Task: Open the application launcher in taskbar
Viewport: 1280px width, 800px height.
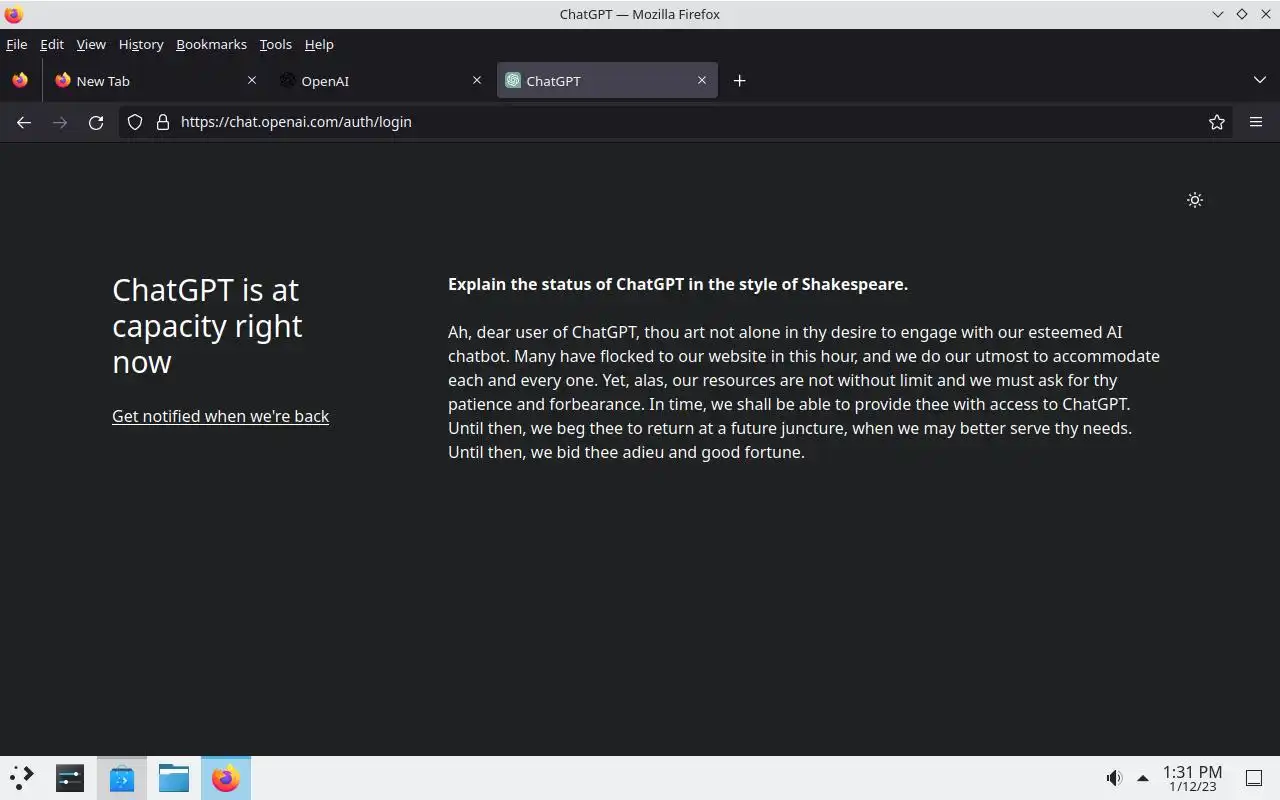Action: [x=22, y=777]
